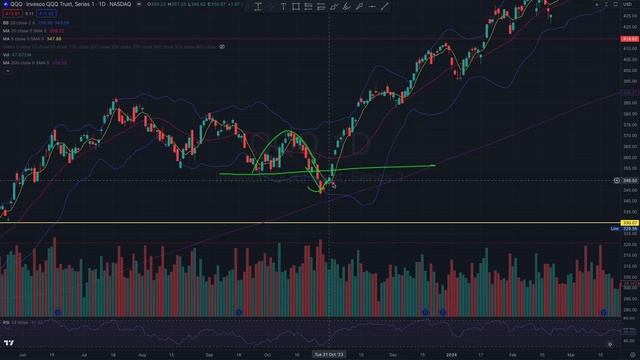Toggle the symbol legend menu button after NASDAQ
640x360 pixels.
point(139,4)
